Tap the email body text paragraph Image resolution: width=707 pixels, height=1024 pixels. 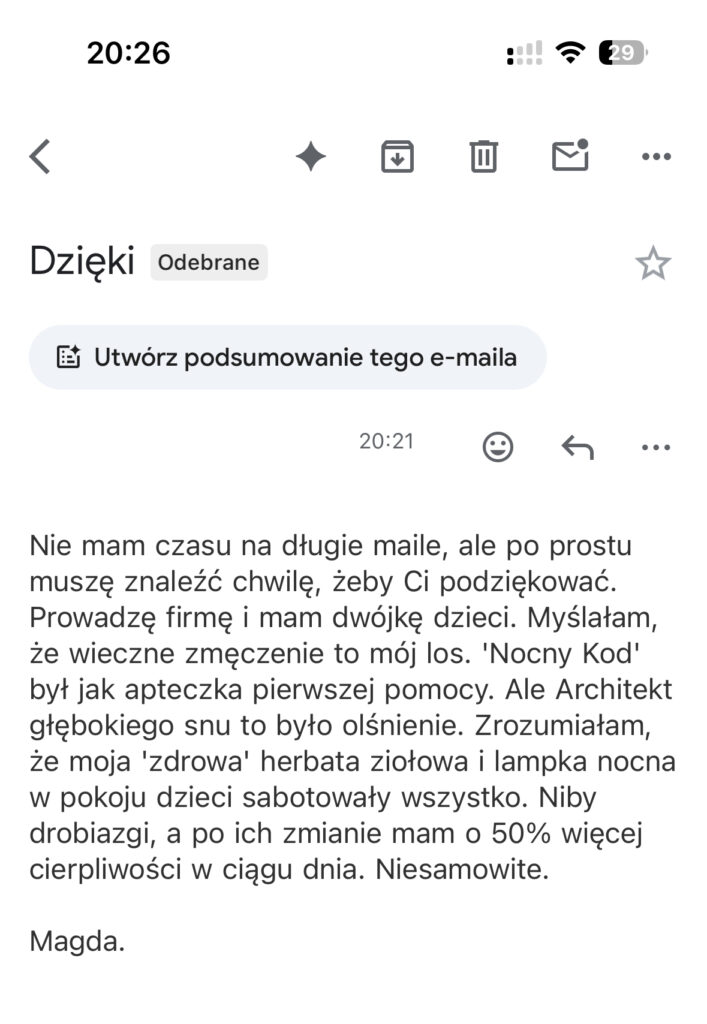[x=353, y=707]
